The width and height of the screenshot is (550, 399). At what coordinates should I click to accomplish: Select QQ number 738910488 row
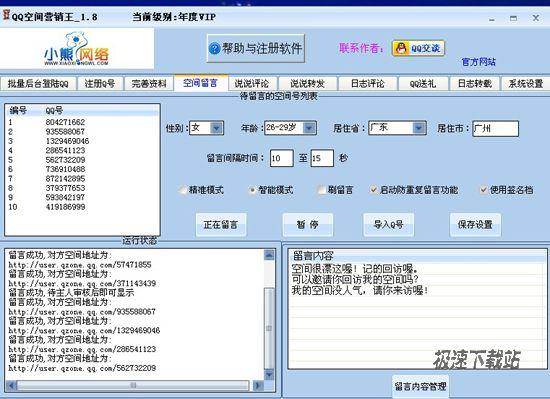82,169
